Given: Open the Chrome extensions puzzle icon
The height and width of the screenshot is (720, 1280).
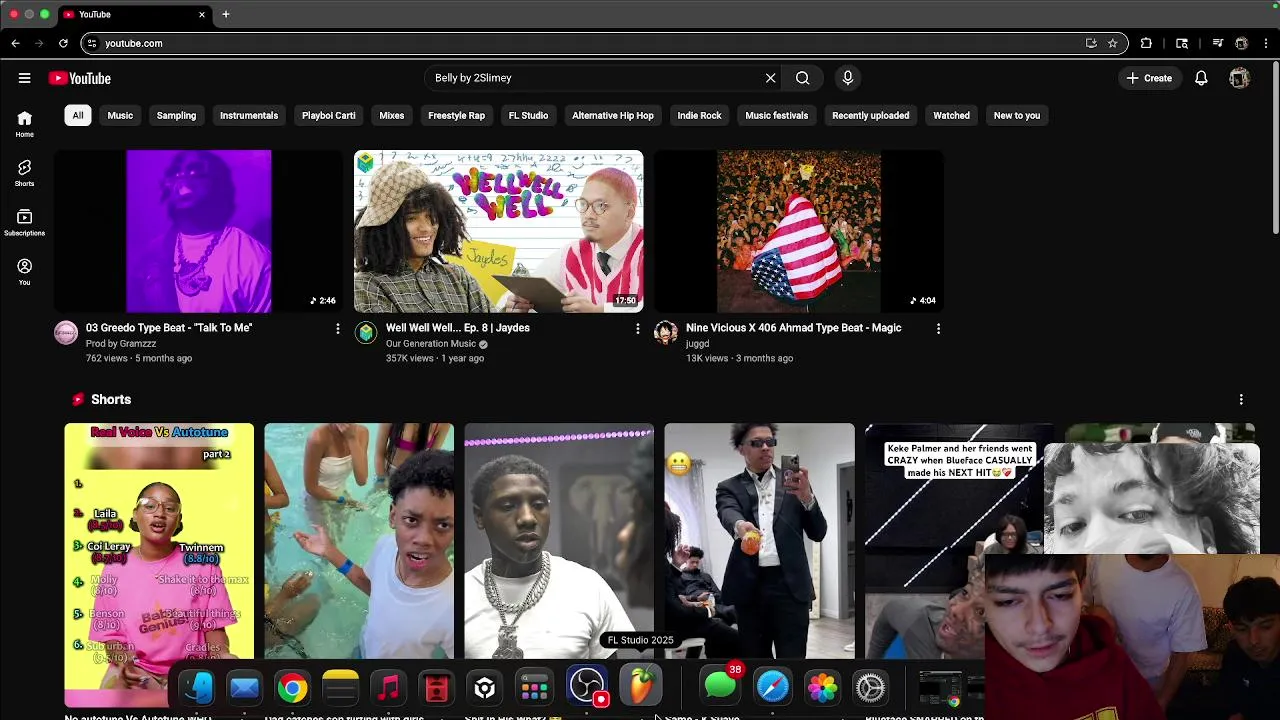Looking at the screenshot, I should tap(1146, 43).
